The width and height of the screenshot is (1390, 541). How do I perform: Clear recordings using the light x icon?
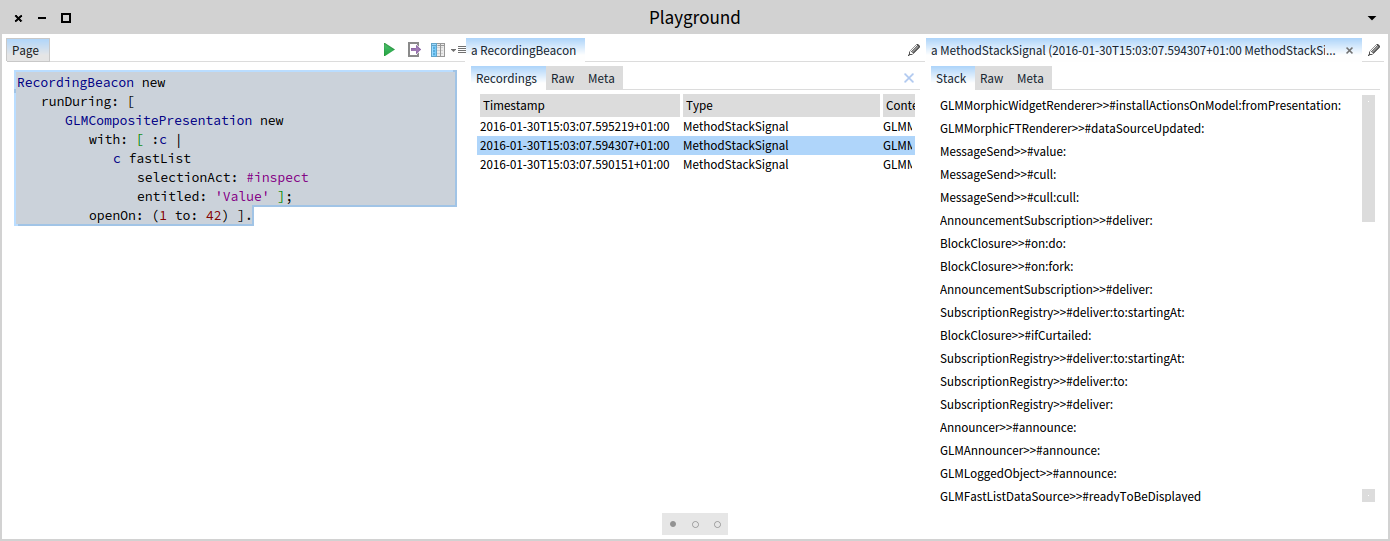coord(909,78)
